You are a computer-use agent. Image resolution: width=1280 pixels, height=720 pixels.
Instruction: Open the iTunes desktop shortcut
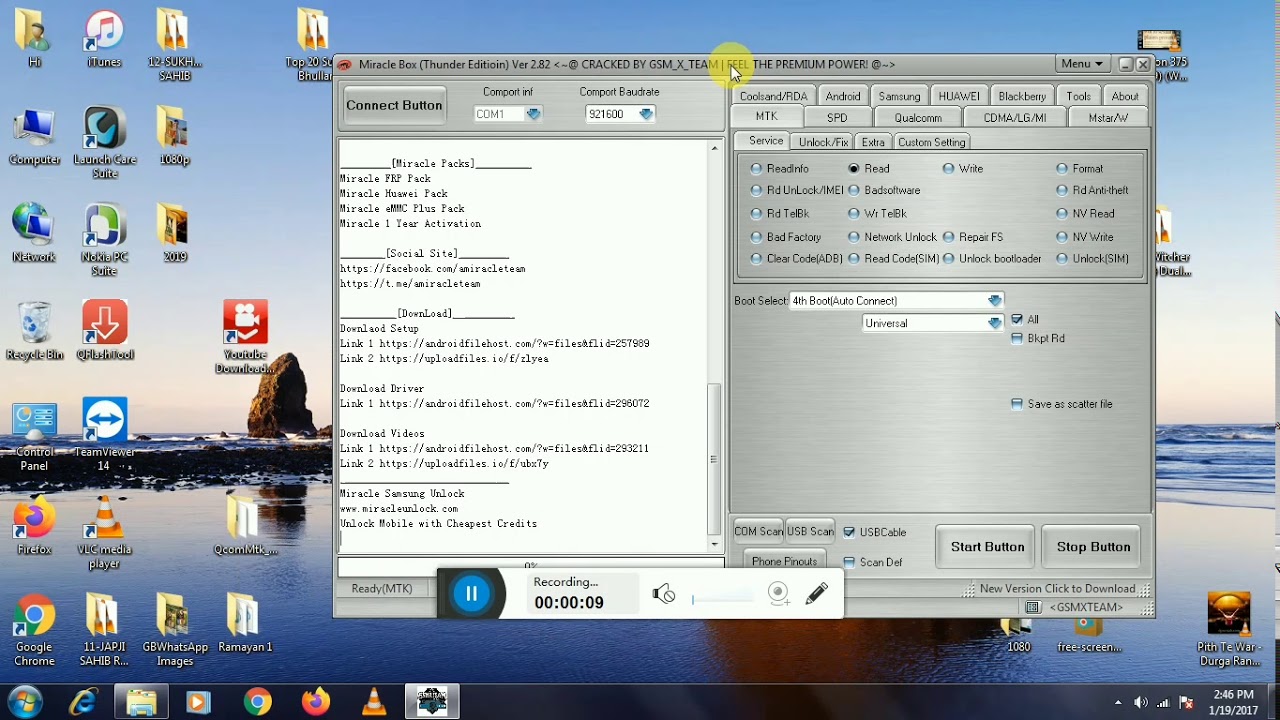coord(104,38)
